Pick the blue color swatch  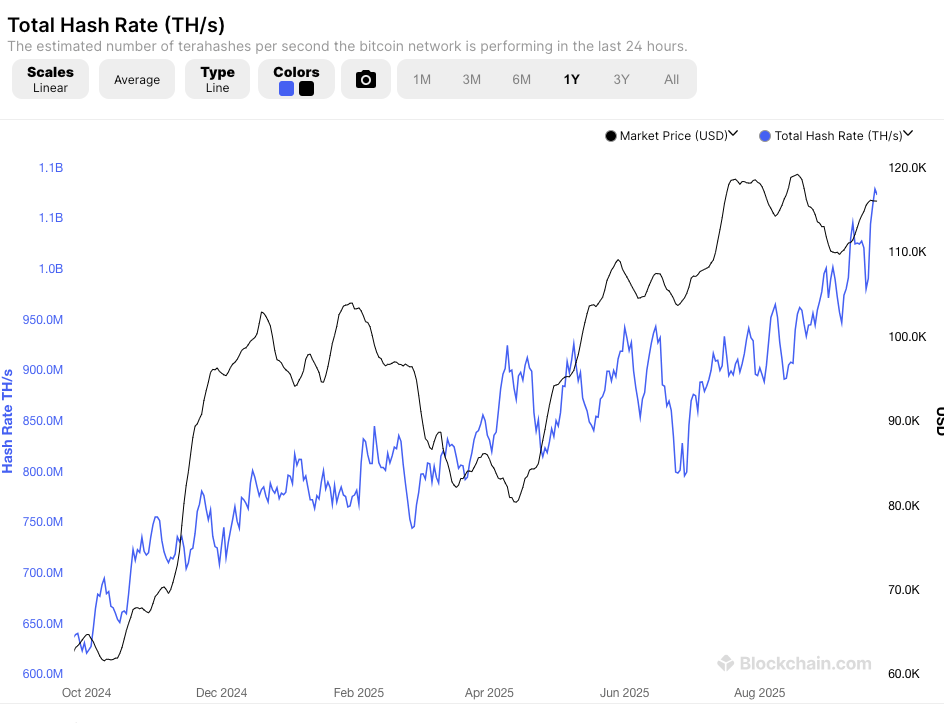pyautogui.click(x=287, y=88)
